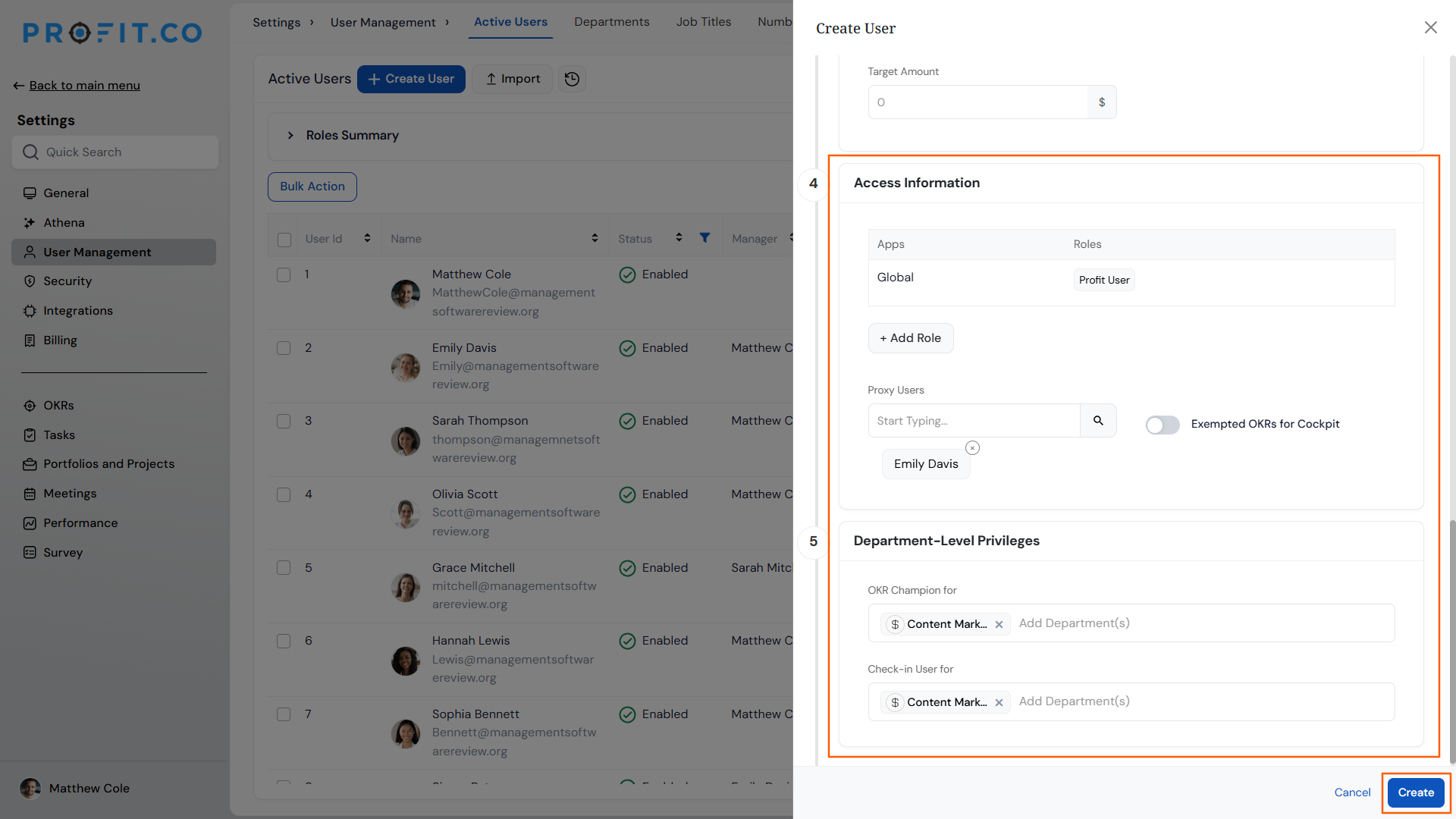Click the Target Amount input field

(978, 102)
